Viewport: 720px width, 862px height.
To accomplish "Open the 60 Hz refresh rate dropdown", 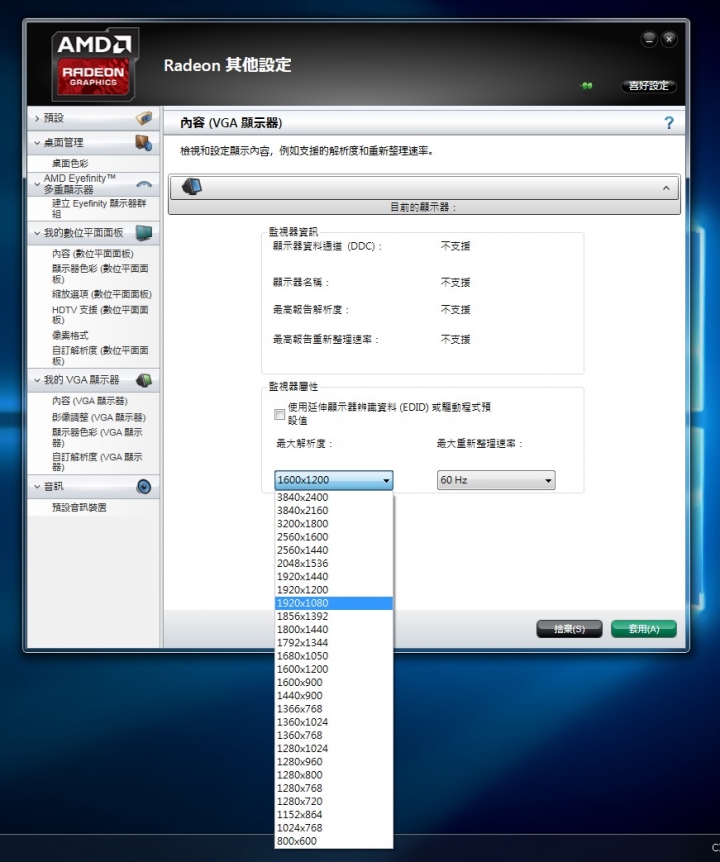I will pos(496,480).
